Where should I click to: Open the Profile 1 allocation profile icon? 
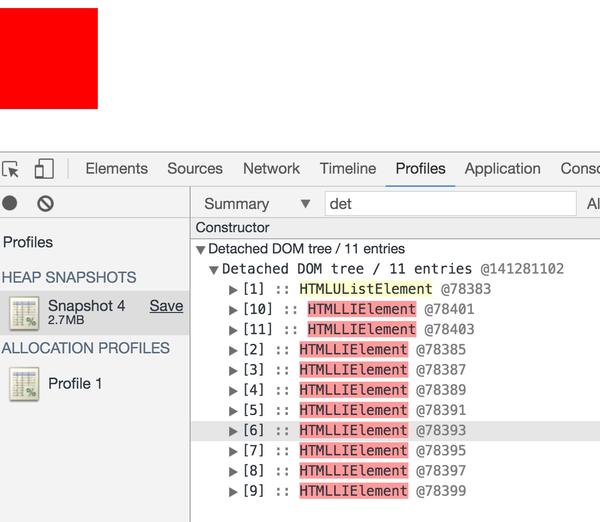(24, 384)
